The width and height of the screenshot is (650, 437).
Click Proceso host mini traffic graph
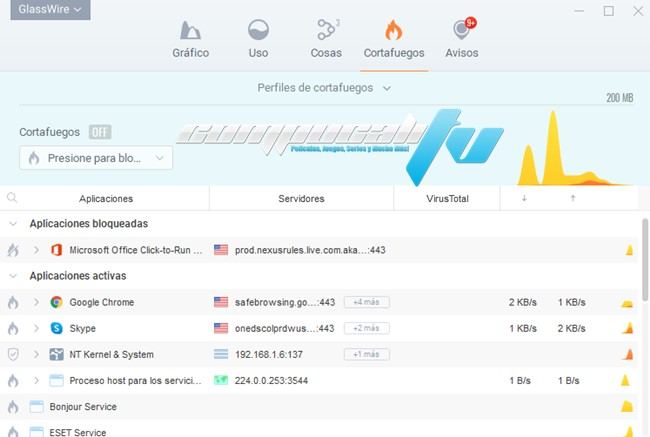tap(625, 380)
